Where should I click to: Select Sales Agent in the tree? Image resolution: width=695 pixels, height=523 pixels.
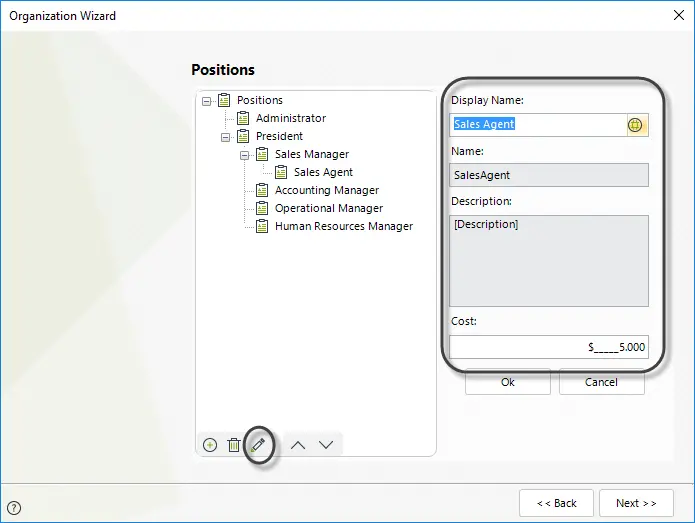[x=323, y=172]
